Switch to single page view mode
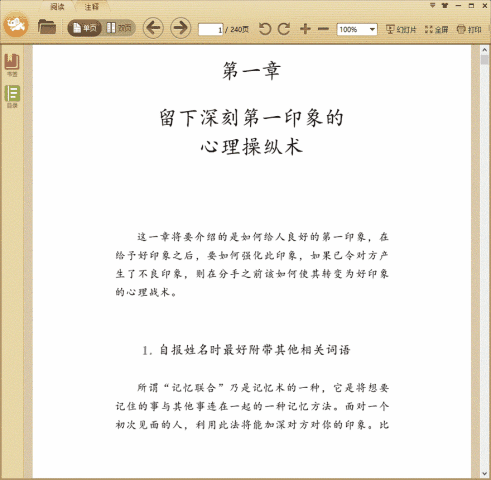Image resolution: width=491 pixels, height=480 pixels. 85,28
